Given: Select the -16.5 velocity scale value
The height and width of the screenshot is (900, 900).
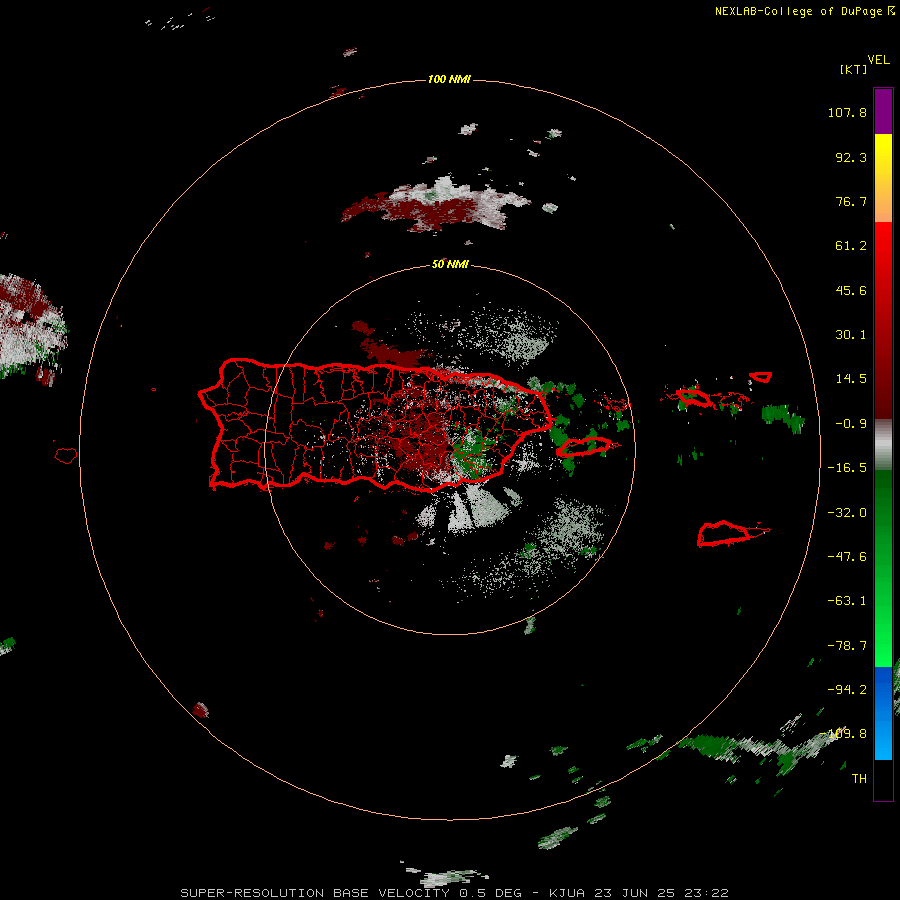Looking at the screenshot, I should (847, 468).
